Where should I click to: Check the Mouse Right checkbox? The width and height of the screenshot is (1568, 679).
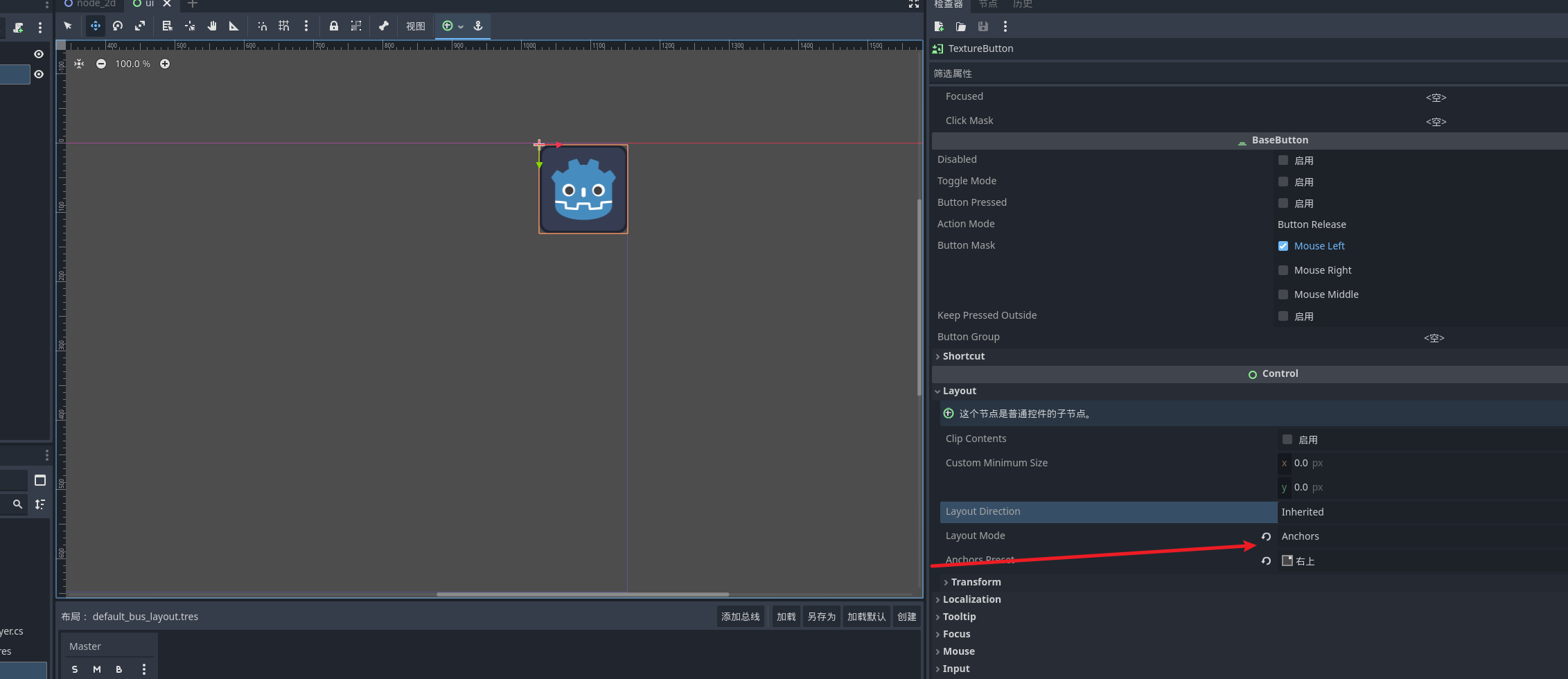pyautogui.click(x=1283, y=270)
